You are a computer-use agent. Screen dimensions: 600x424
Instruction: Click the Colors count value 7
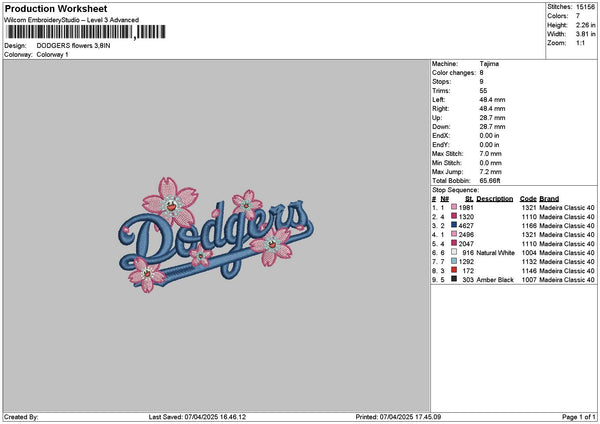578,16
